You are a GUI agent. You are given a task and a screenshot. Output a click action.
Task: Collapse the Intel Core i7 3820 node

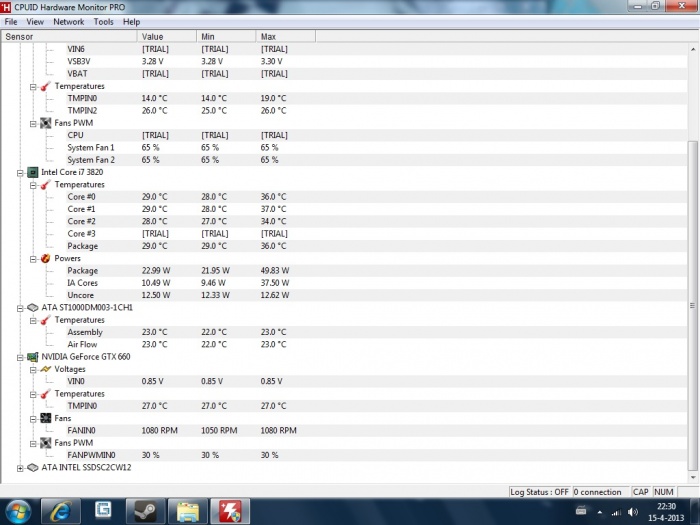[20, 173]
